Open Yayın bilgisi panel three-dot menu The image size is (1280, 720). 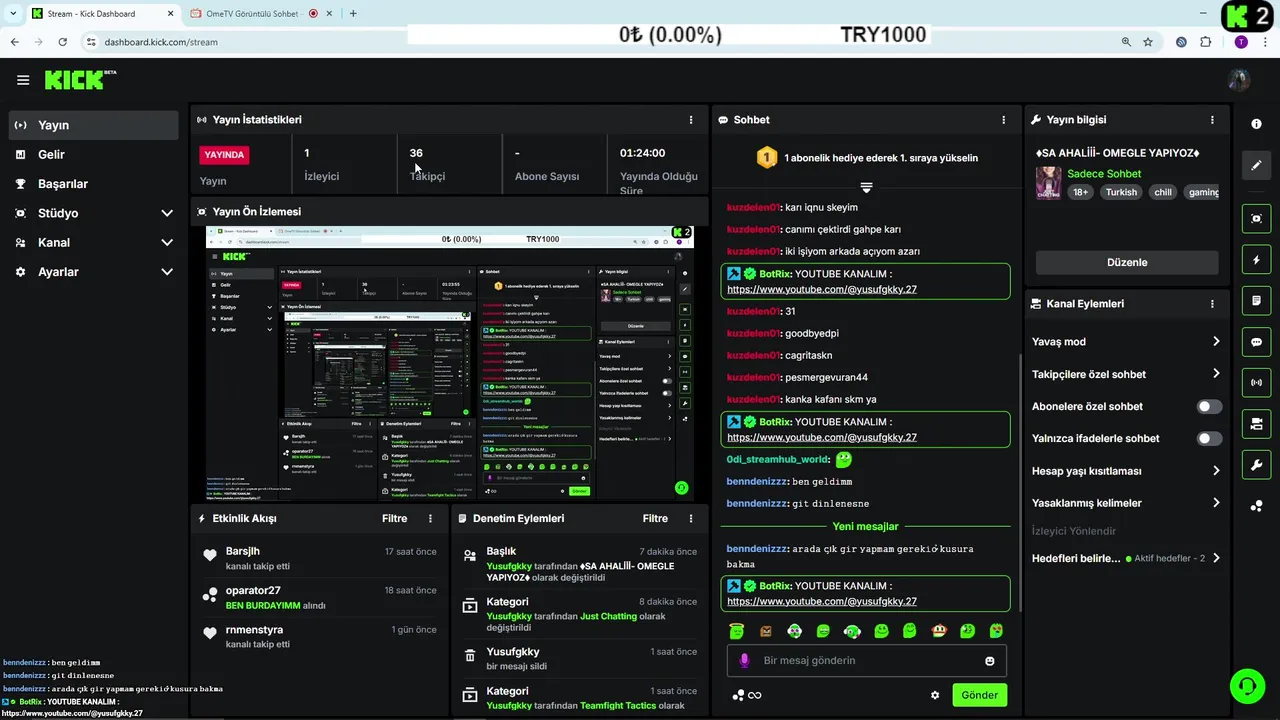pyautogui.click(x=1213, y=120)
